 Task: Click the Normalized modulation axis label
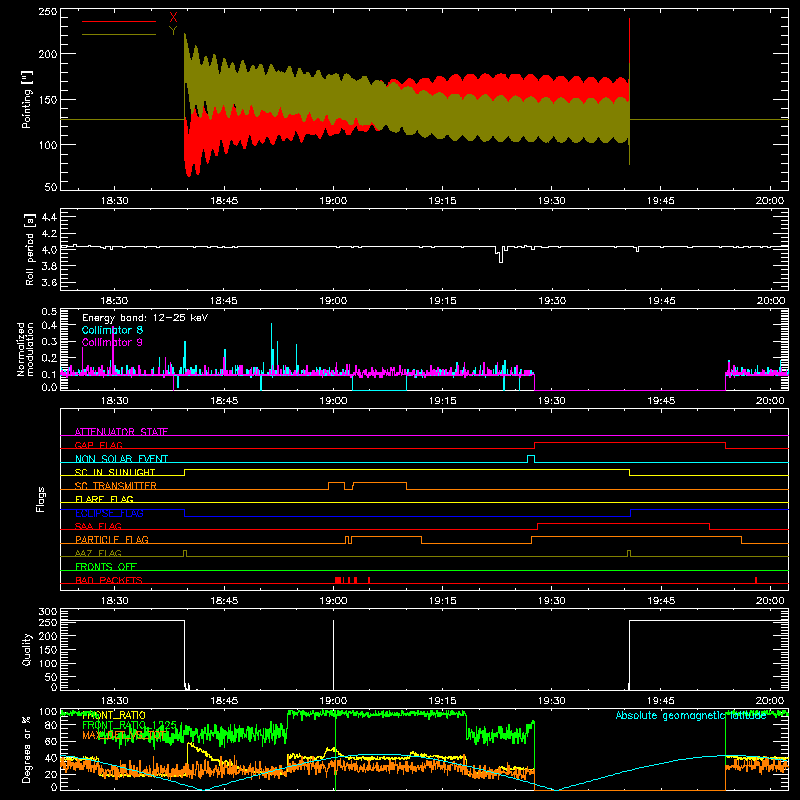click(25, 349)
